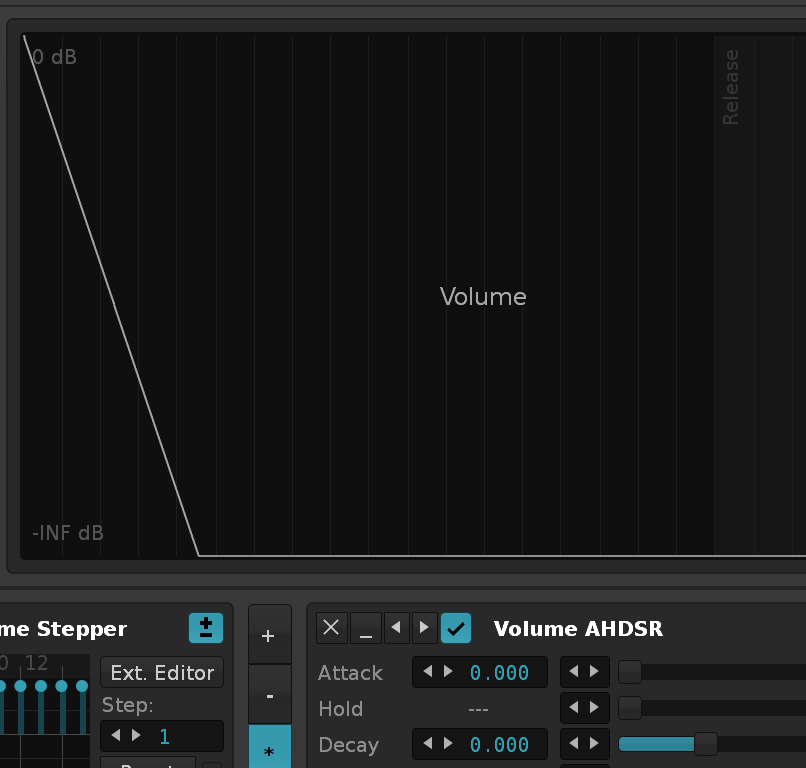This screenshot has width=806, height=768.
Task: Click left arrow beside the Hold slider
Action: [x=574, y=707]
